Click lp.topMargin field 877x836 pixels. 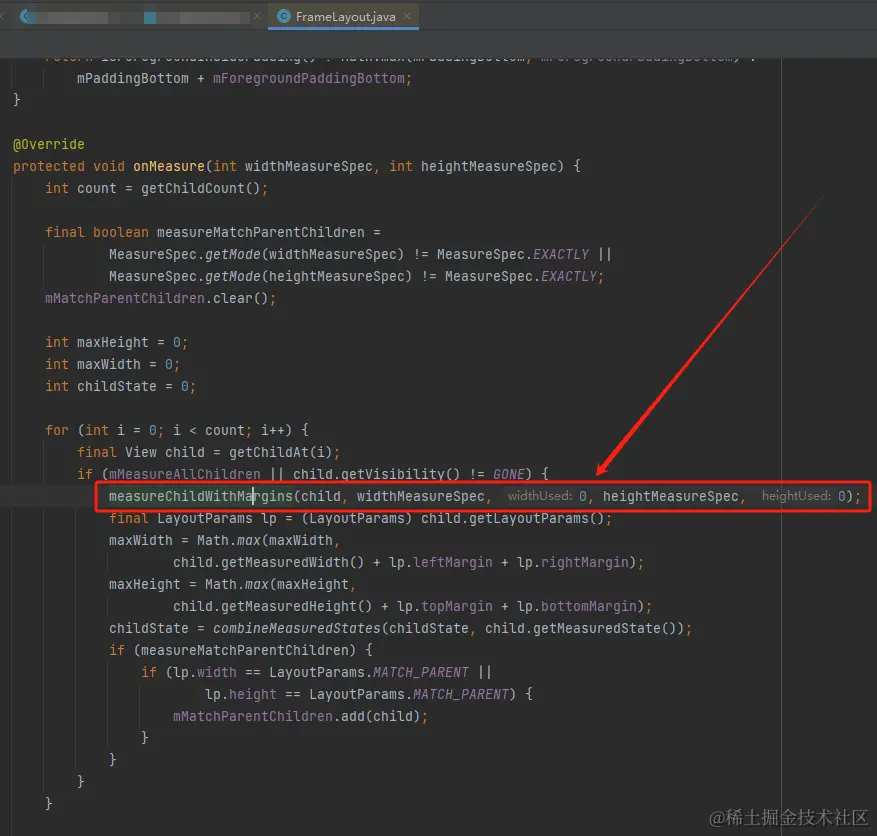(x=445, y=606)
